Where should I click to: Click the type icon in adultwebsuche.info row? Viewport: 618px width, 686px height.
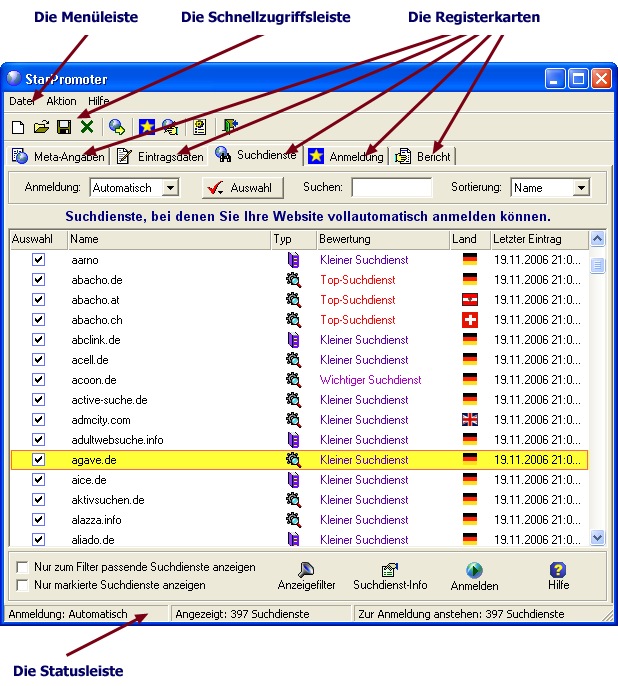click(293, 440)
